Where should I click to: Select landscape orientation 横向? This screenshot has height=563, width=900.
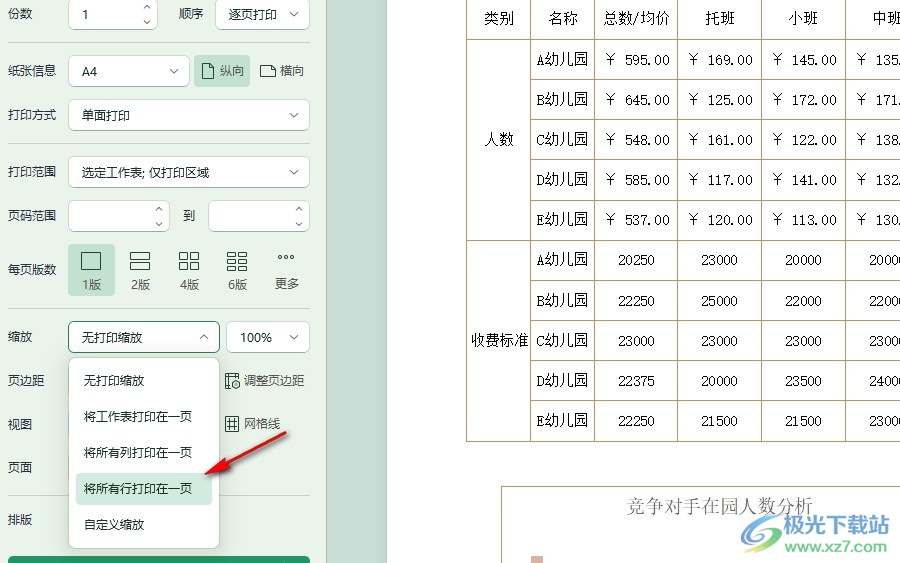click(282, 71)
